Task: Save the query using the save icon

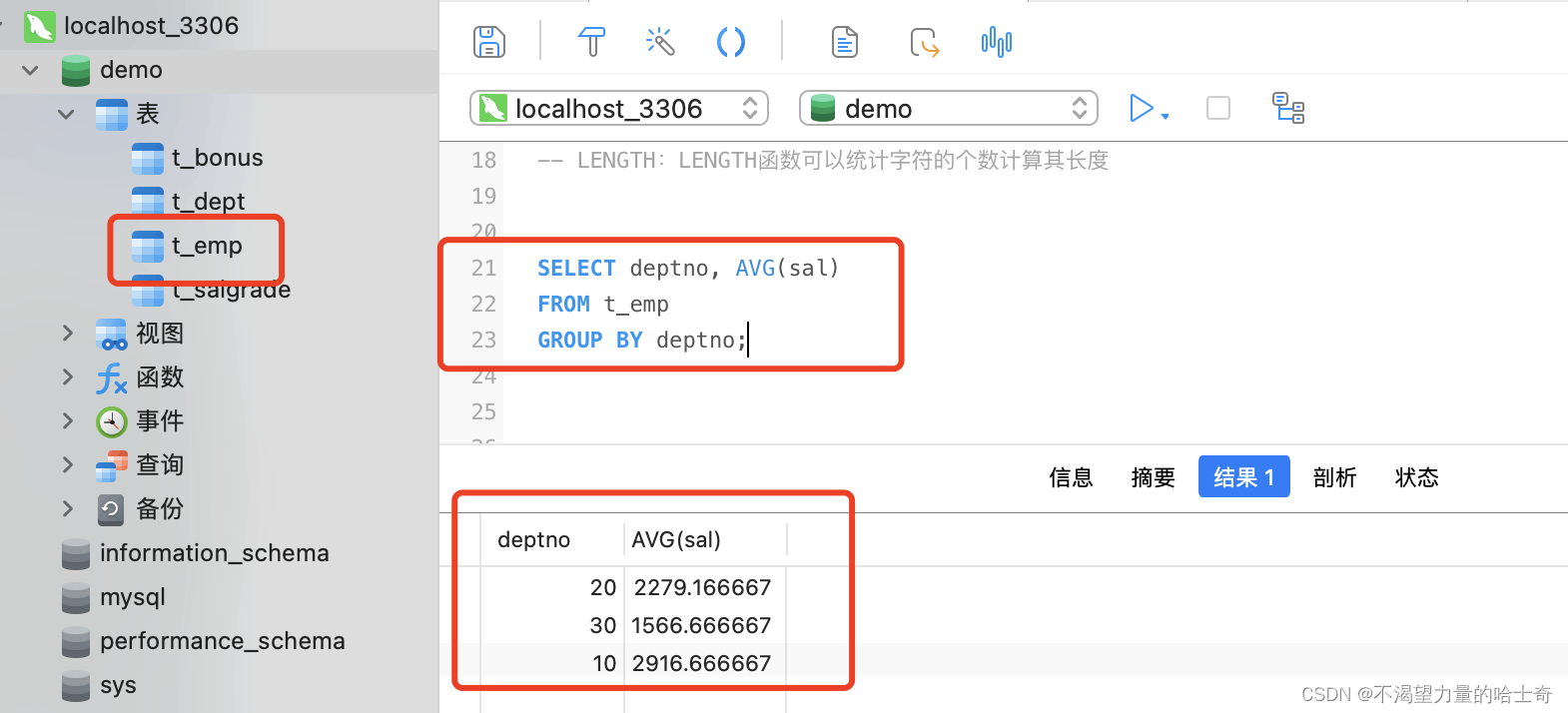Action: click(x=488, y=42)
